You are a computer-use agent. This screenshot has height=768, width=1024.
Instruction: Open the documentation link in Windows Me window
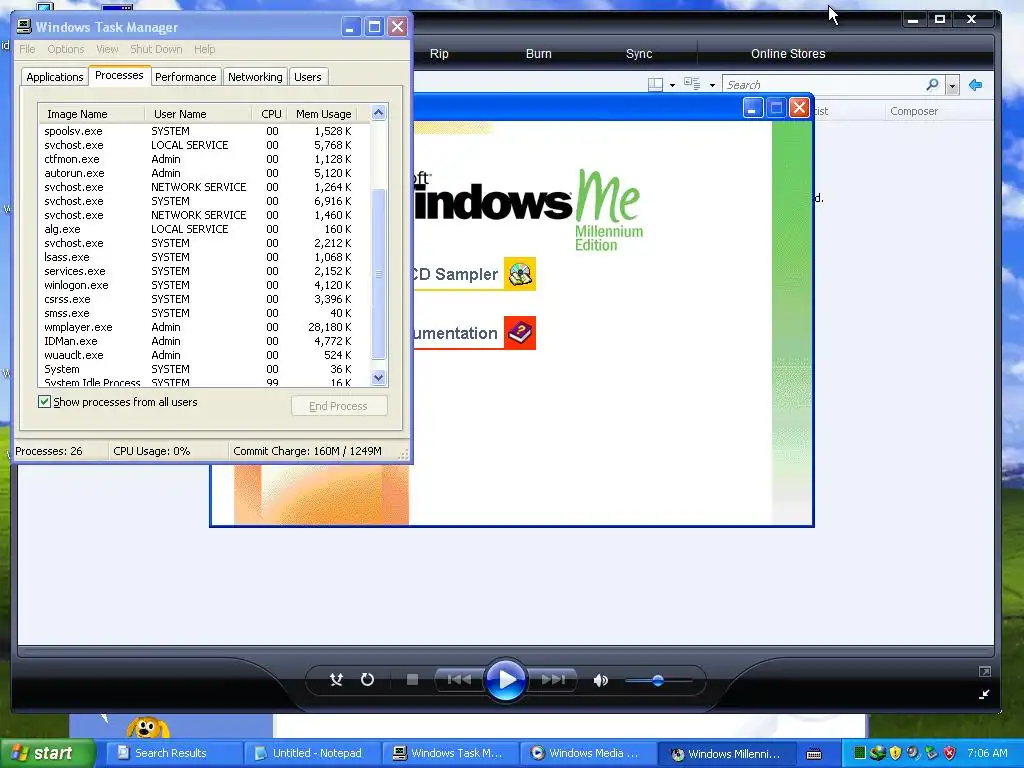456,334
